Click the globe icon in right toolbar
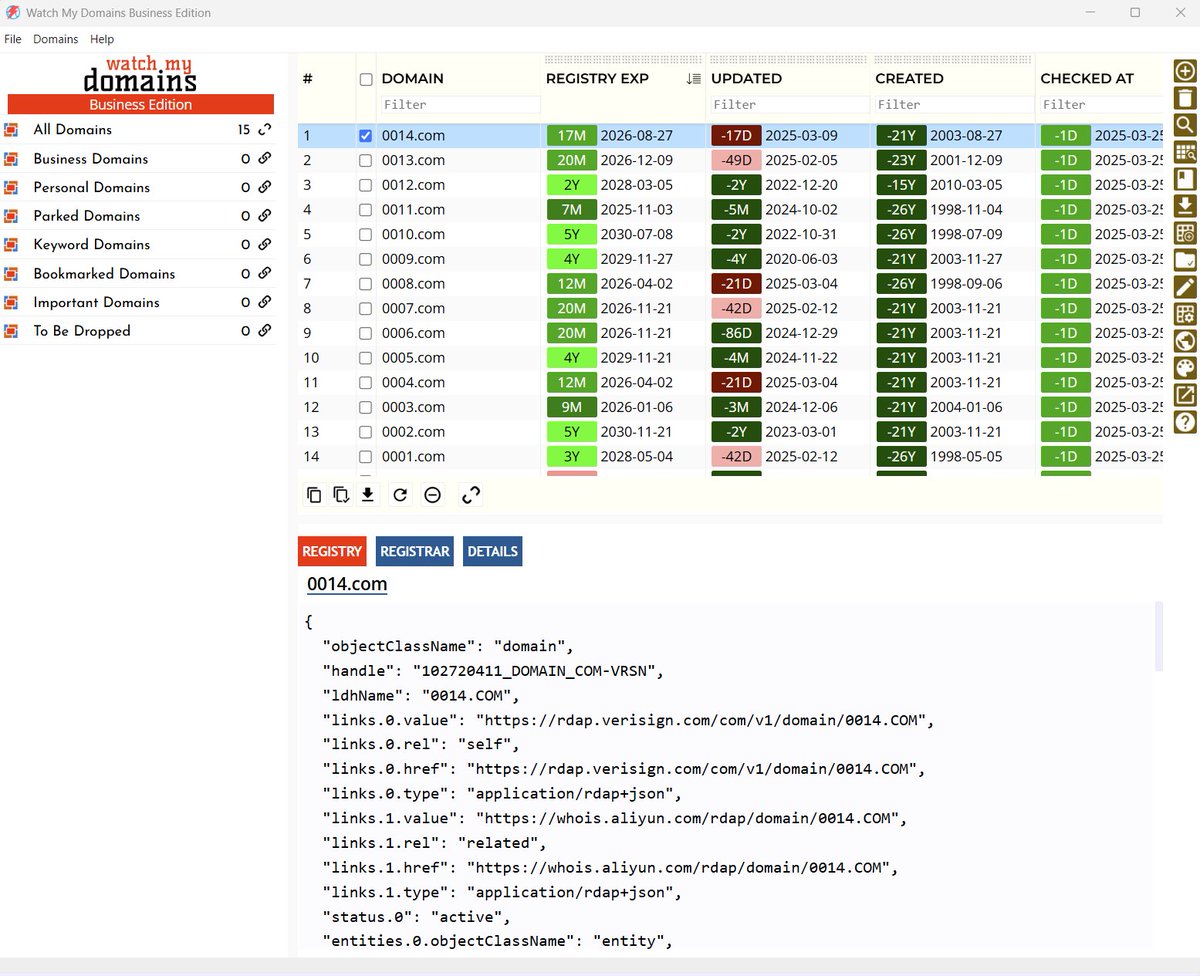The width and height of the screenshot is (1200, 976). [1185, 341]
